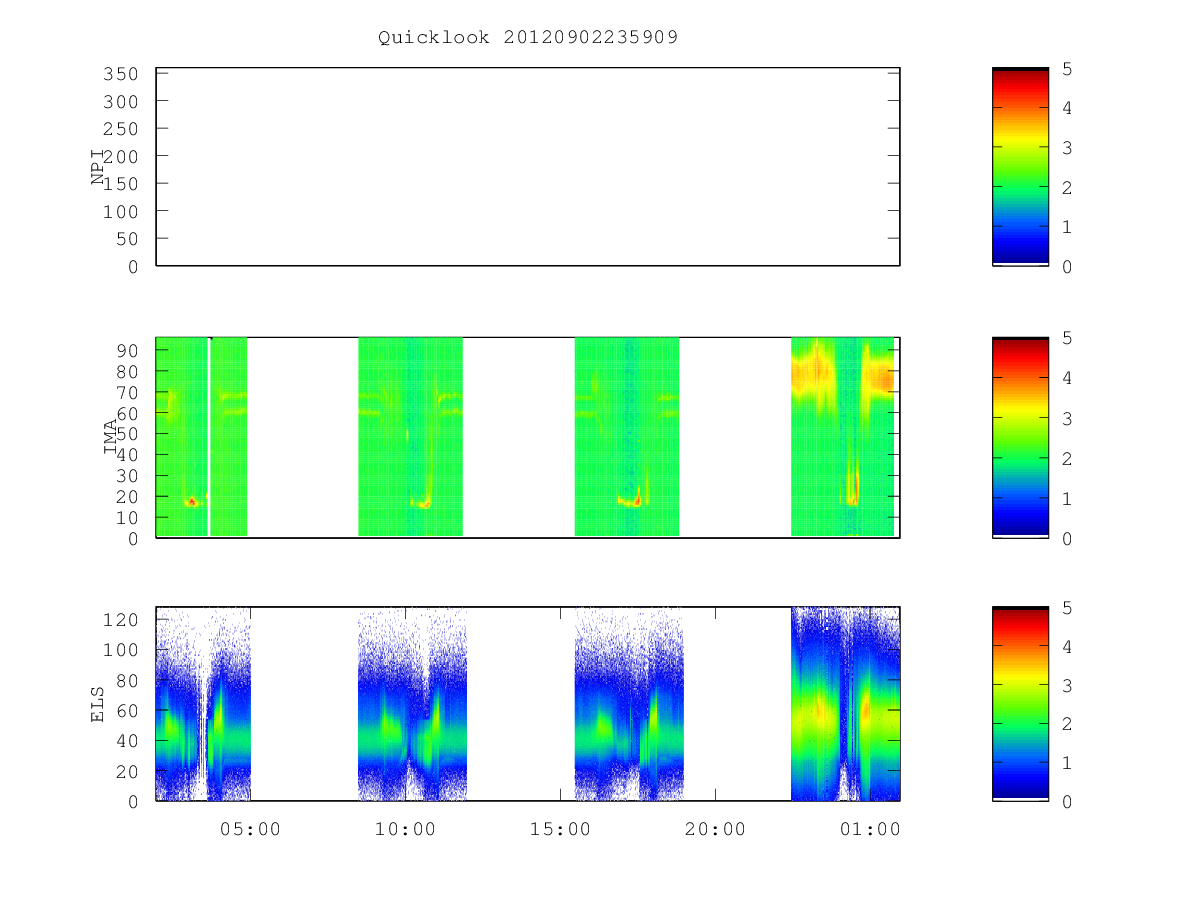1200x900 pixels.
Task: Click the 70 tick on IMA axis
Action: [127, 392]
